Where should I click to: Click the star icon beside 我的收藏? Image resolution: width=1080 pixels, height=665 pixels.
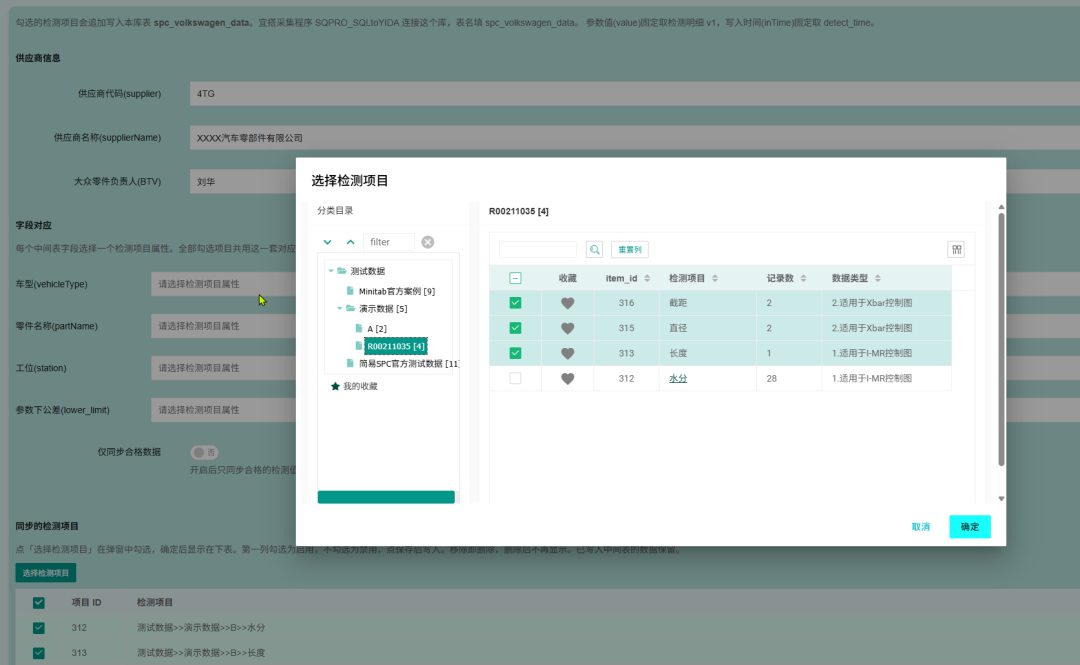tap(335, 386)
